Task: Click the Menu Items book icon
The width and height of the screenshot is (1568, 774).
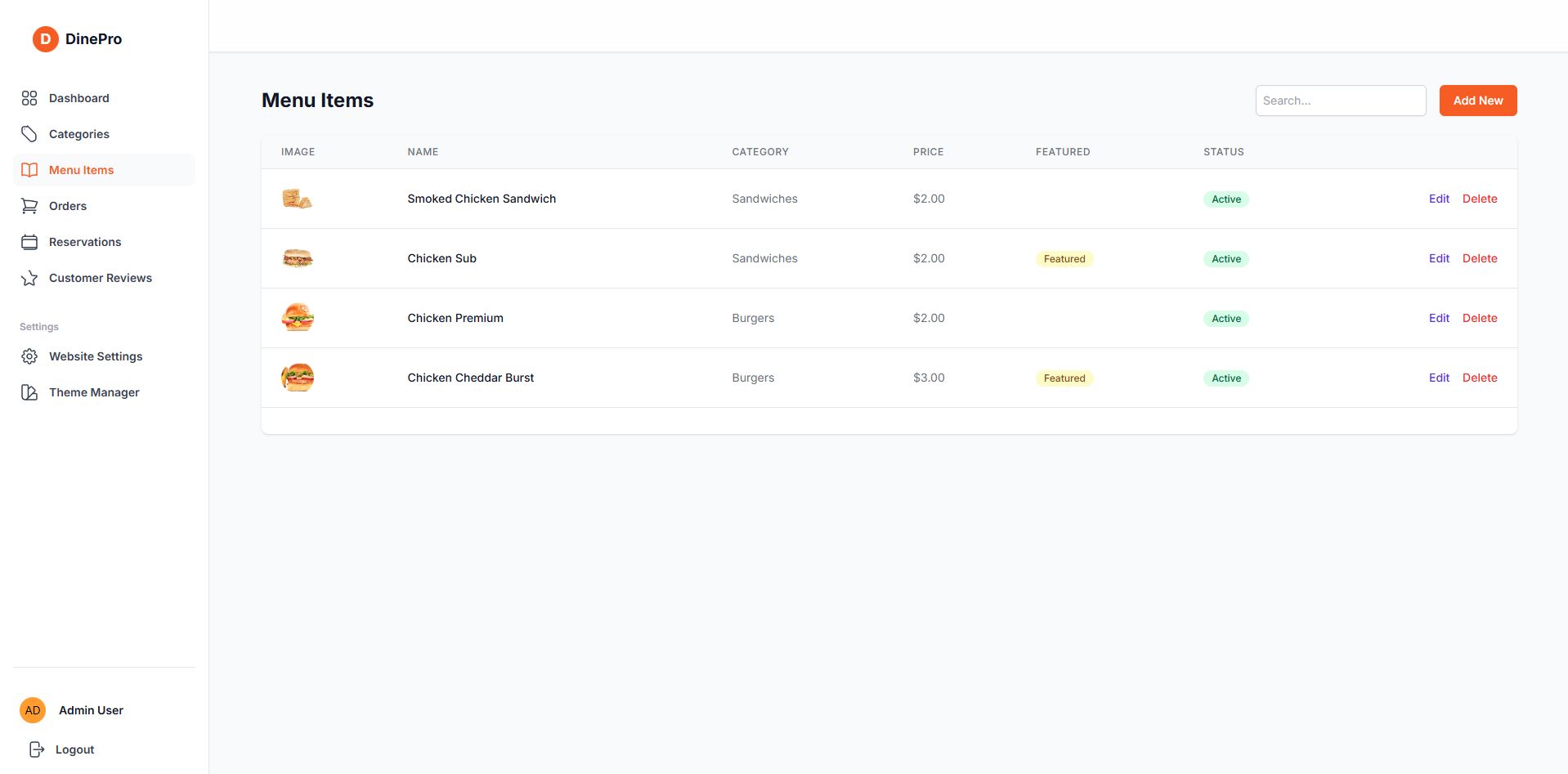Action: (x=29, y=170)
